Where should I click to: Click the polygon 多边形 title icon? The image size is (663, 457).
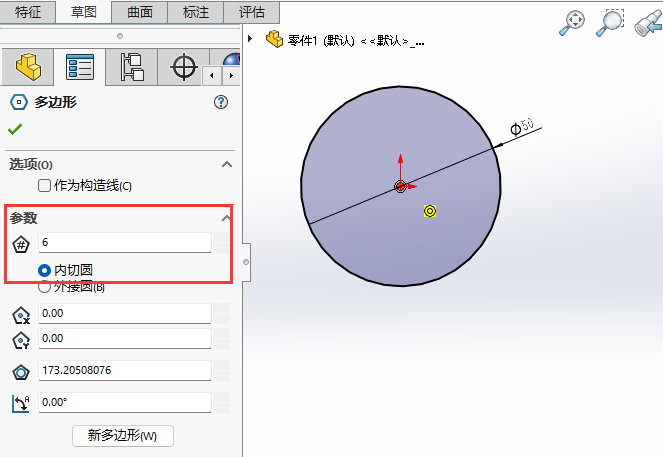point(19,102)
